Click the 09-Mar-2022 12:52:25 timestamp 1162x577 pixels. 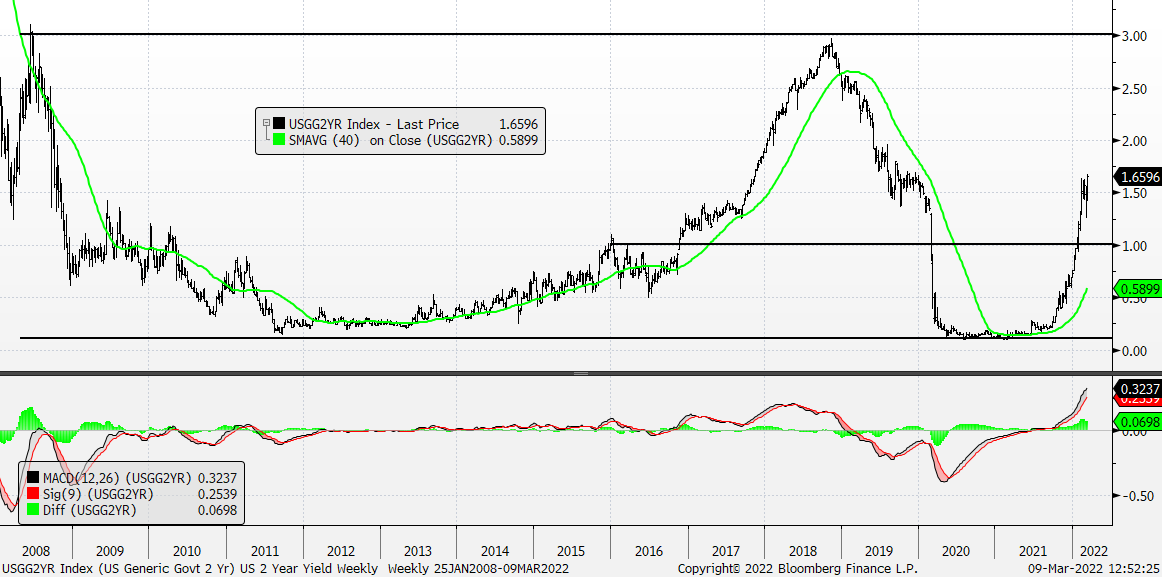point(1094,569)
